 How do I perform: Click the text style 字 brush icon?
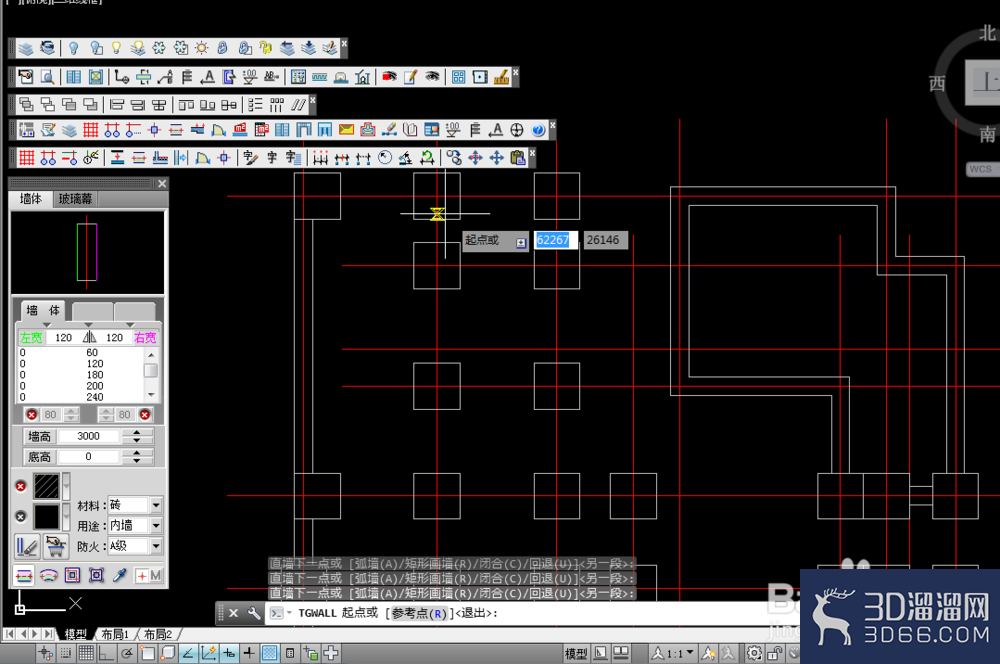pos(250,158)
